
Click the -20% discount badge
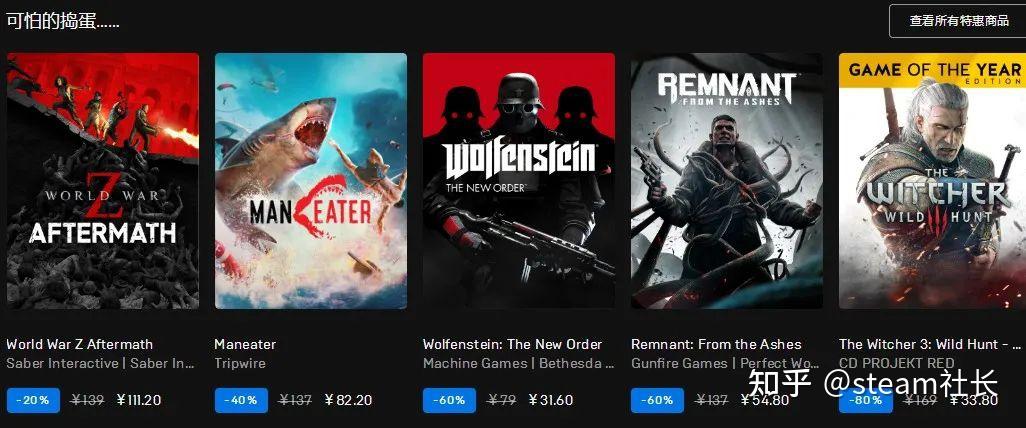(33, 400)
